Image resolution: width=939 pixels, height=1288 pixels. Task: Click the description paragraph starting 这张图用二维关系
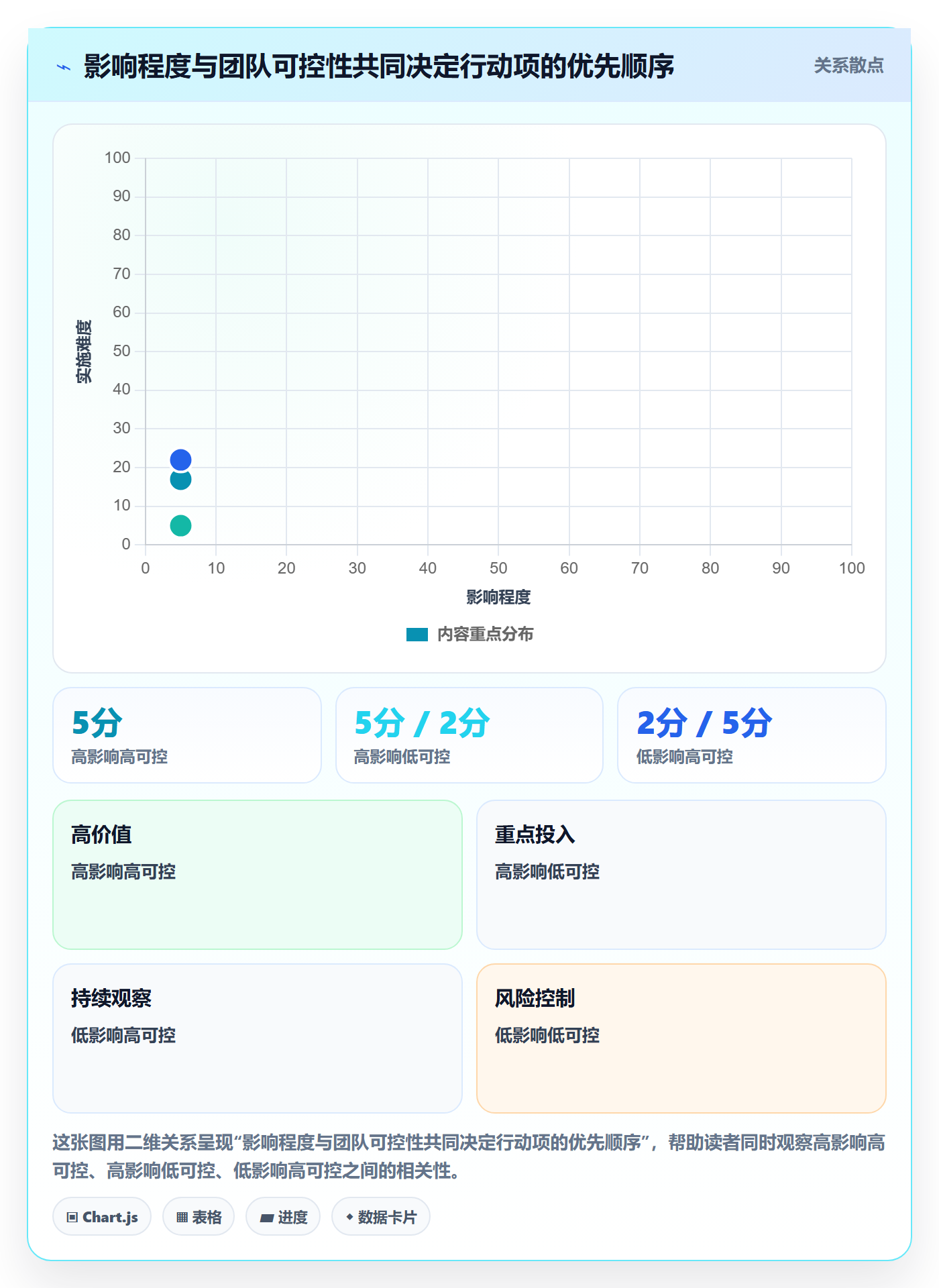pyautogui.click(x=469, y=1157)
